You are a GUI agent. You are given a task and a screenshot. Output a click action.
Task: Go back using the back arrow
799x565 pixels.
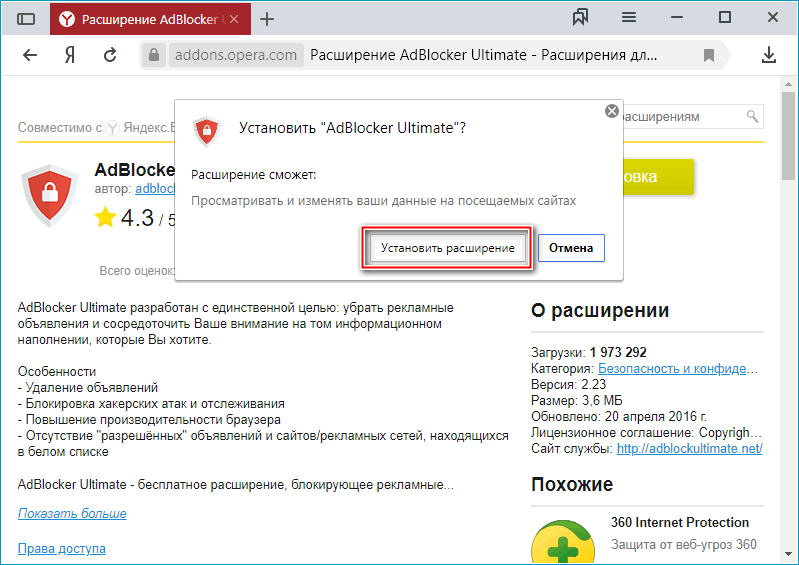(30, 55)
